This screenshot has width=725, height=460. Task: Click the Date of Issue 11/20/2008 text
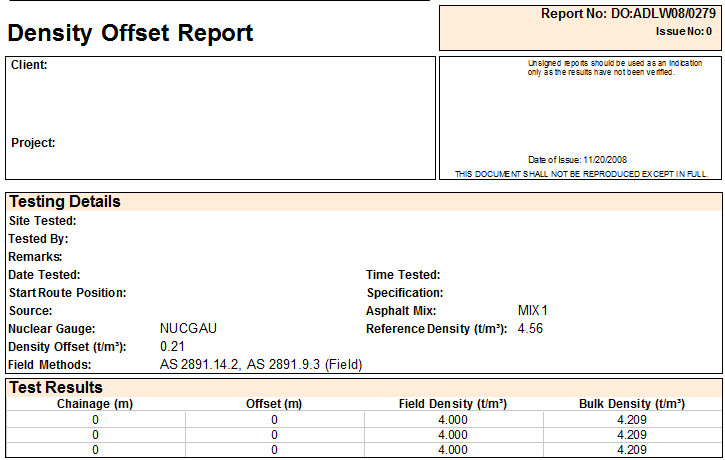click(577, 159)
